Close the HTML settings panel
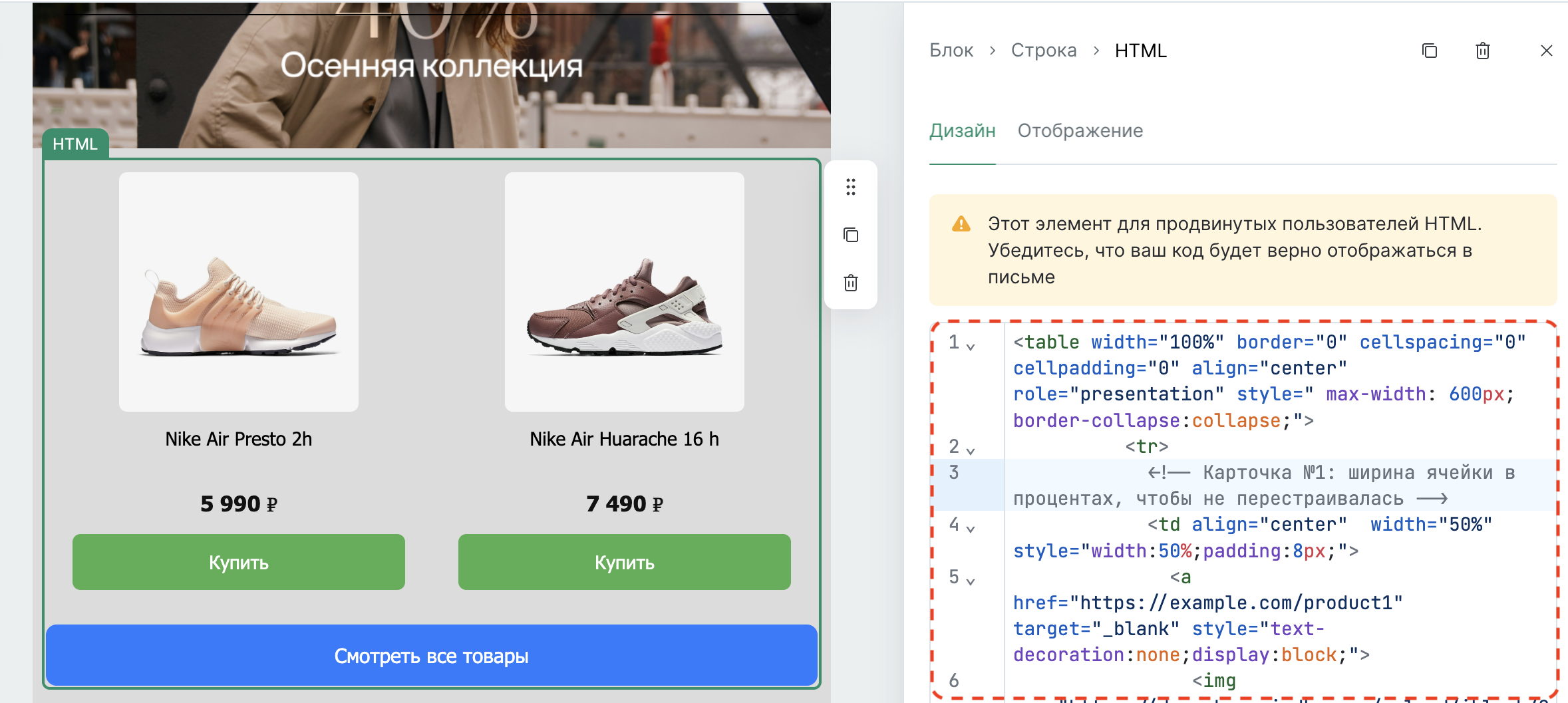 pos(1547,51)
